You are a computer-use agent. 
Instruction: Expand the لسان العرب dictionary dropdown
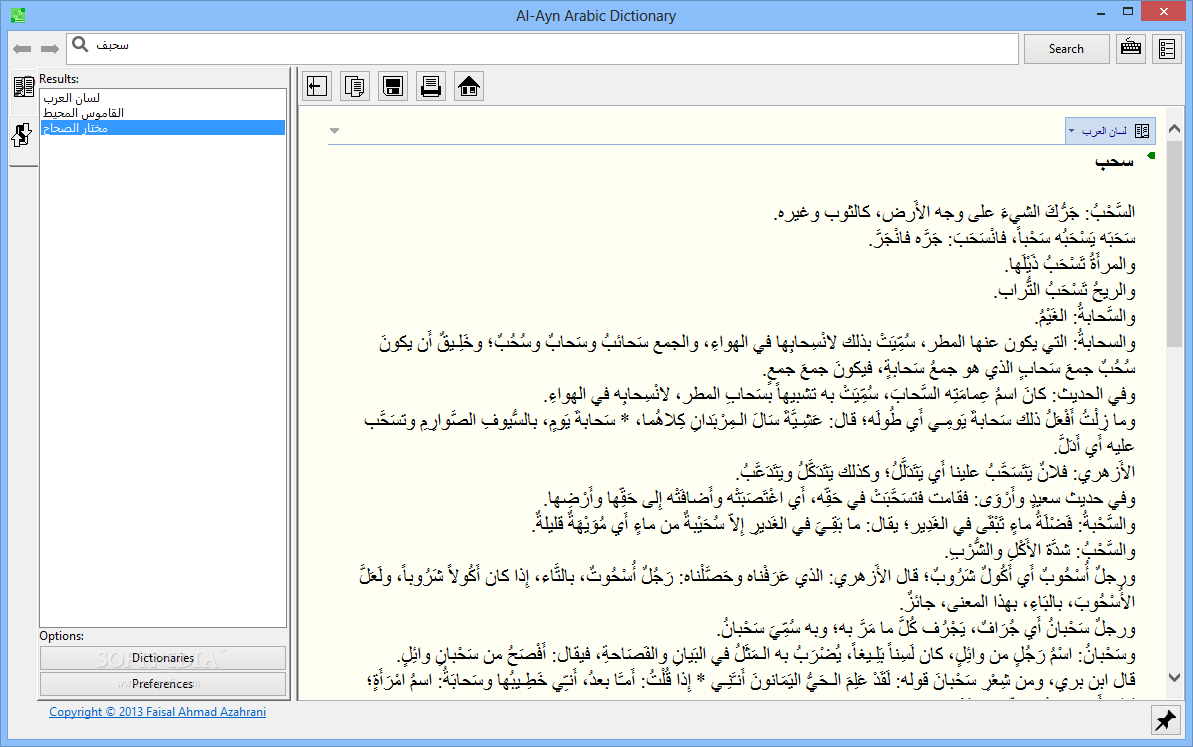1072,131
